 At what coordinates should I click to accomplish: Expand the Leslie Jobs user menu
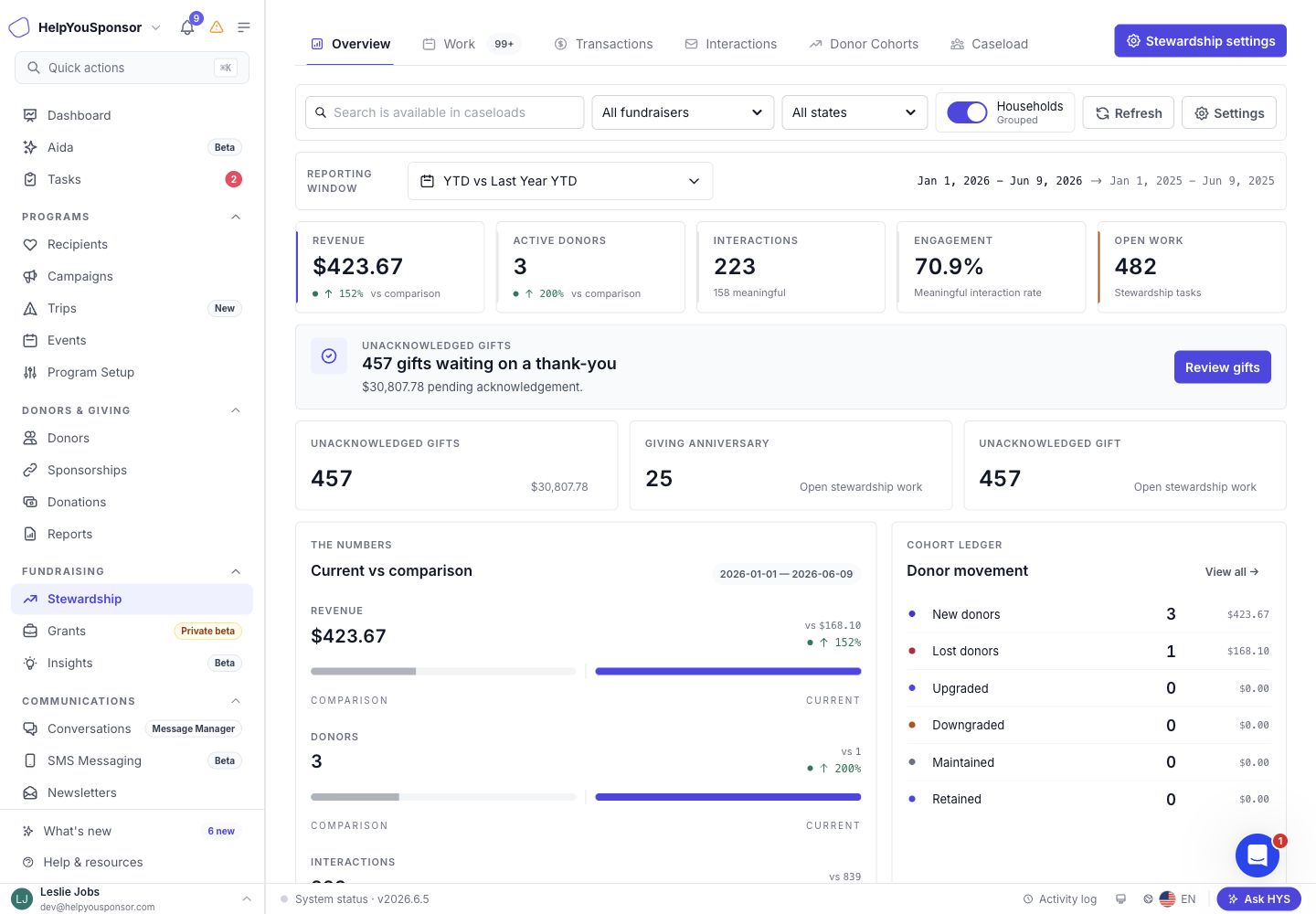(x=132, y=899)
